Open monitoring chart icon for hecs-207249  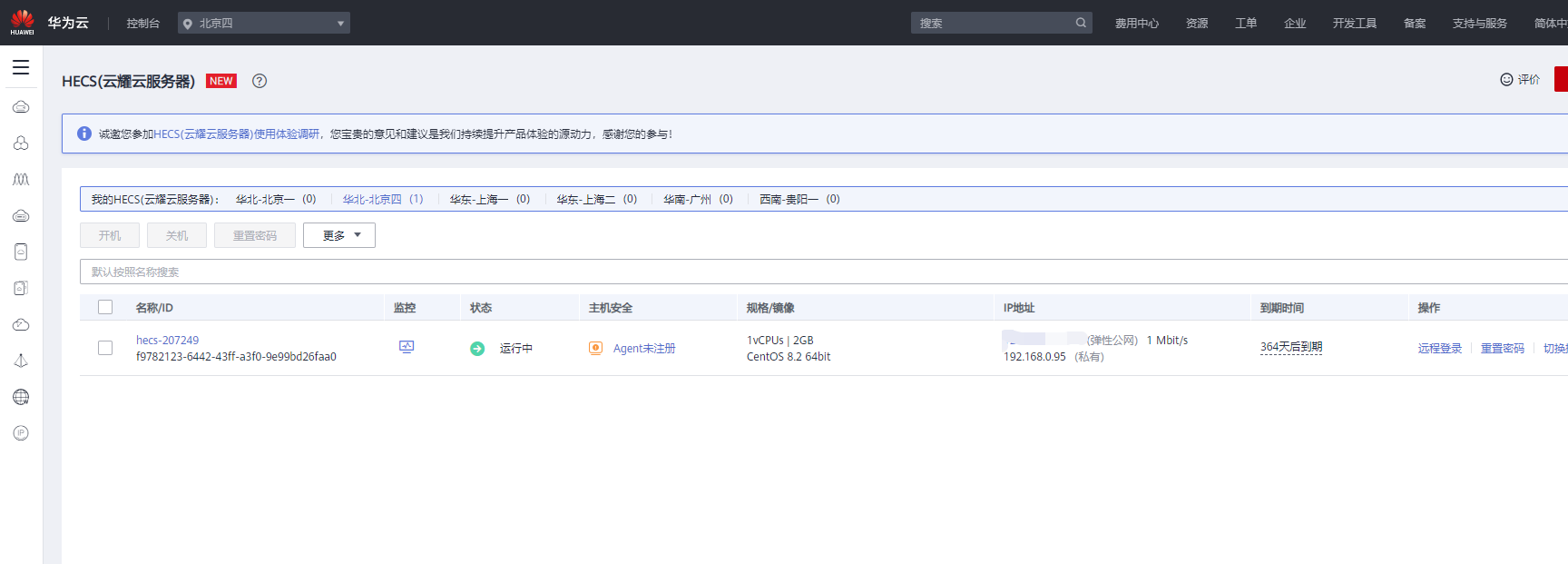(x=407, y=347)
